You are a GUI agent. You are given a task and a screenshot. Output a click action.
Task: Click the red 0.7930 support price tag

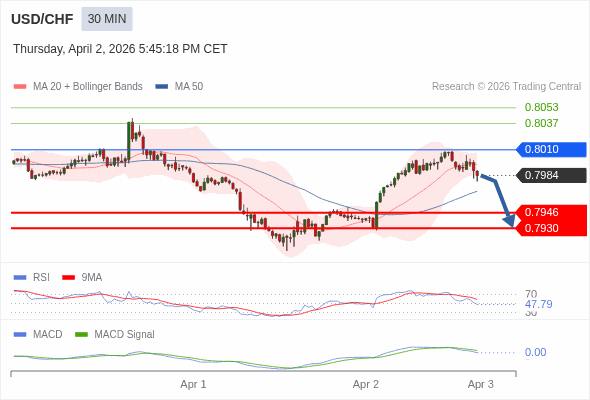(551, 228)
